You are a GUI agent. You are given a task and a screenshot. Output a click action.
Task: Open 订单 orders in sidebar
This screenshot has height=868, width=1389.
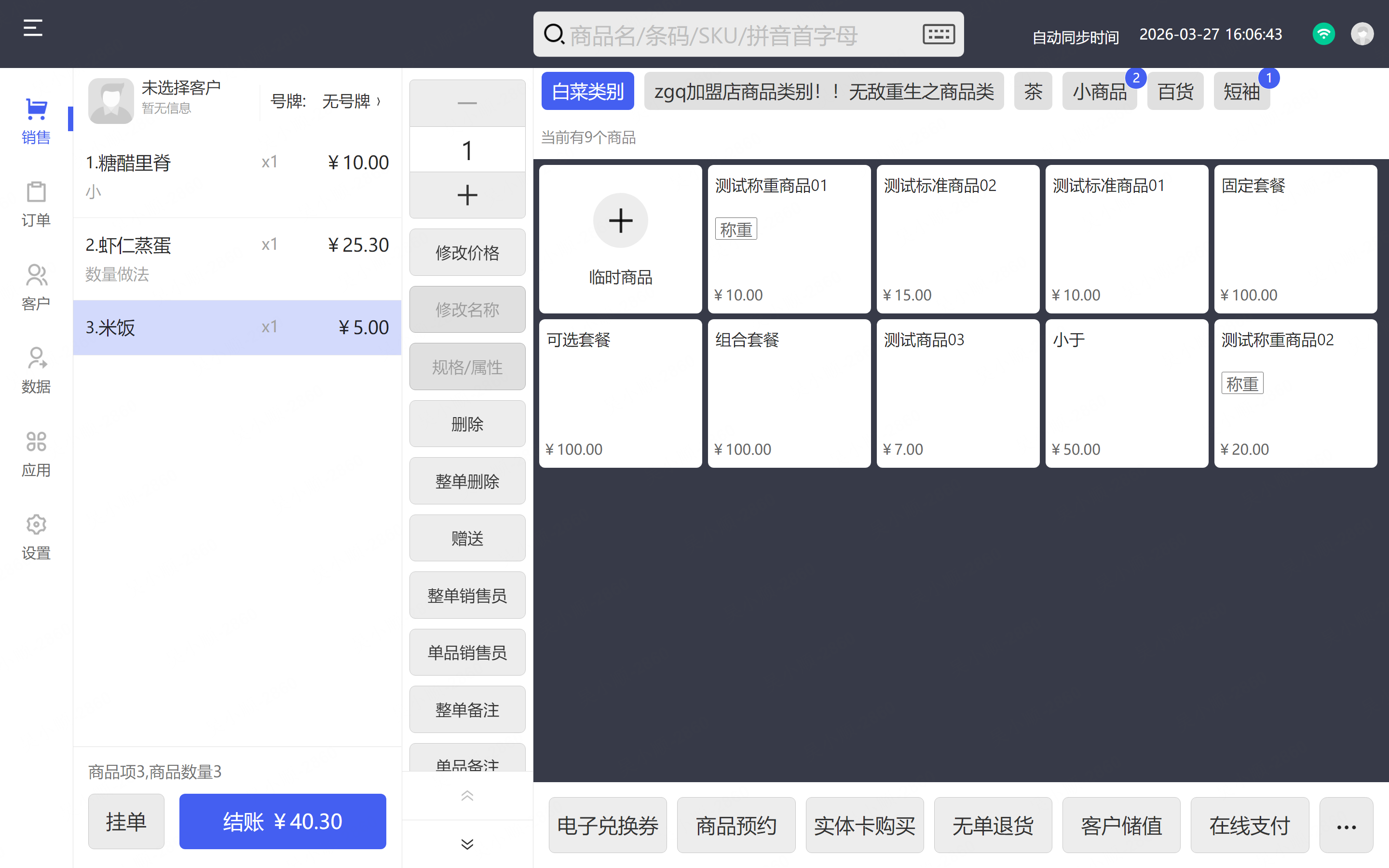coord(36,204)
